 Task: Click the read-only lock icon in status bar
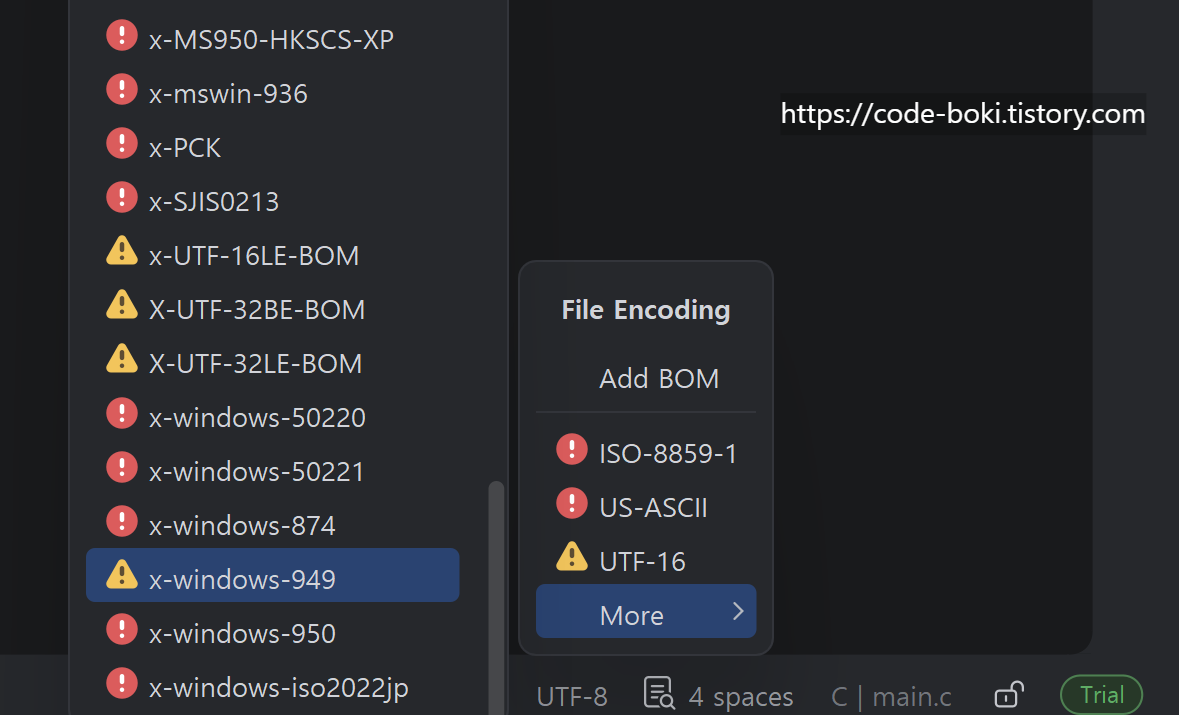coord(1009,694)
